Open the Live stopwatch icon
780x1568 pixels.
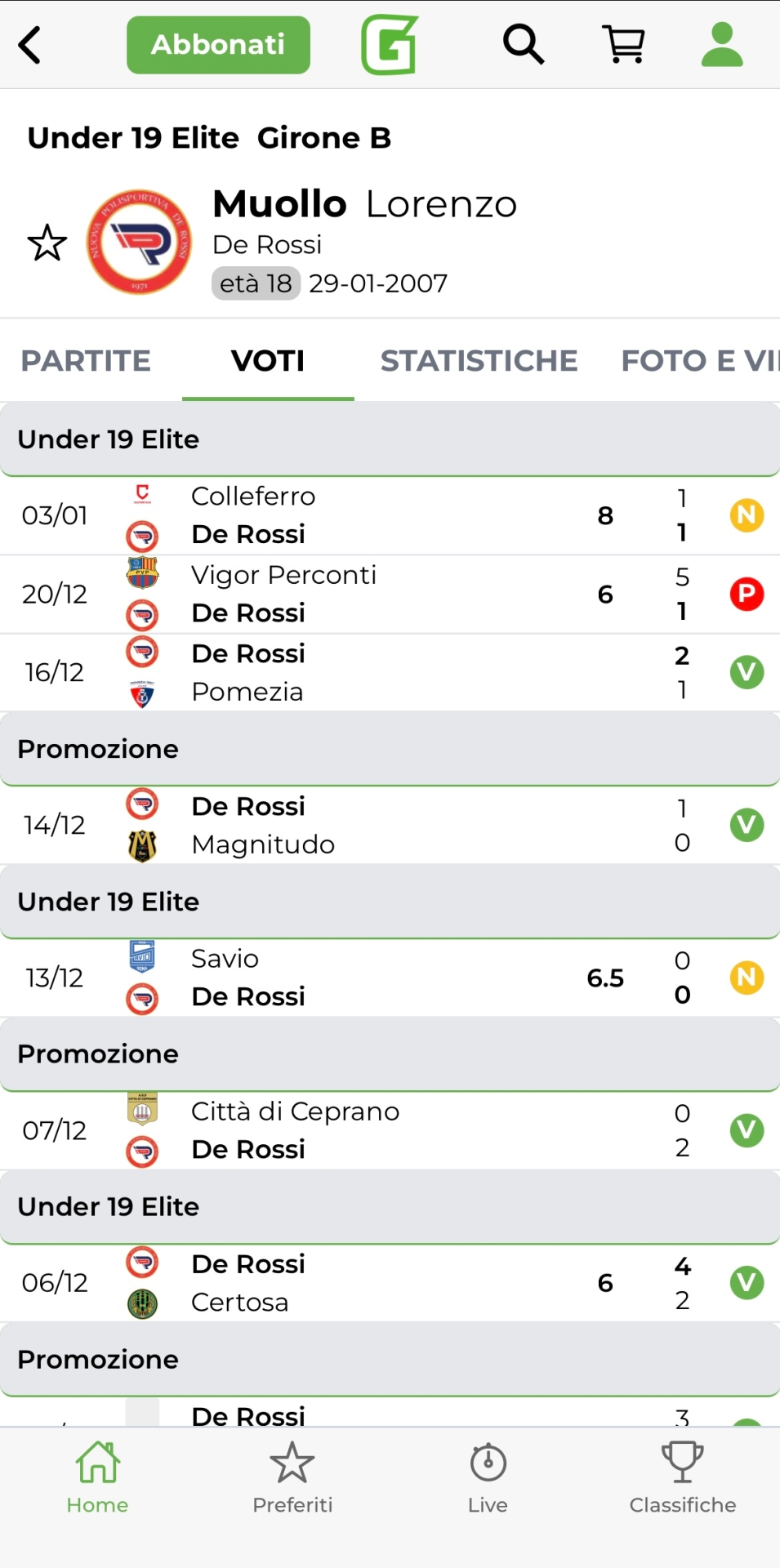(488, 1477)
